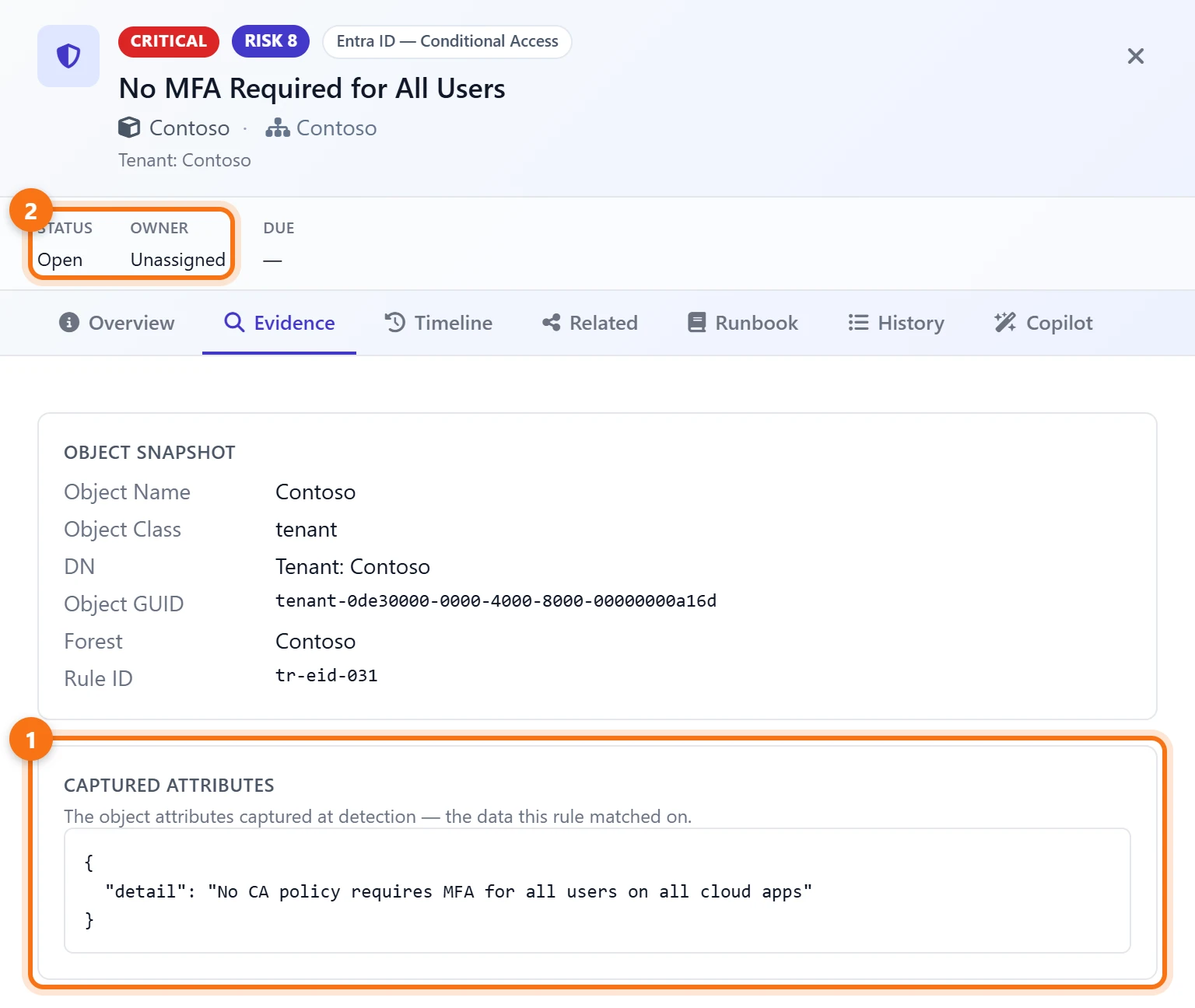This screenshot has width=1195, height=1008.
Task: Click the DUE field dash value
Action: (x=272, y=260)
